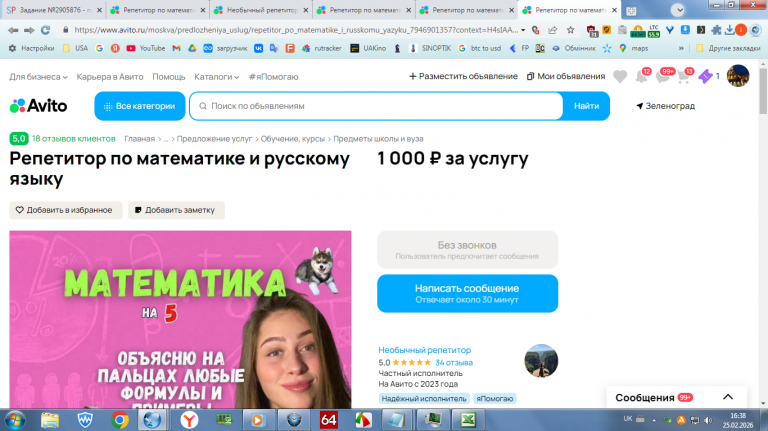768x431 pixels.
Task: Show hidden tray icons arrow
Action: [654, 420]
